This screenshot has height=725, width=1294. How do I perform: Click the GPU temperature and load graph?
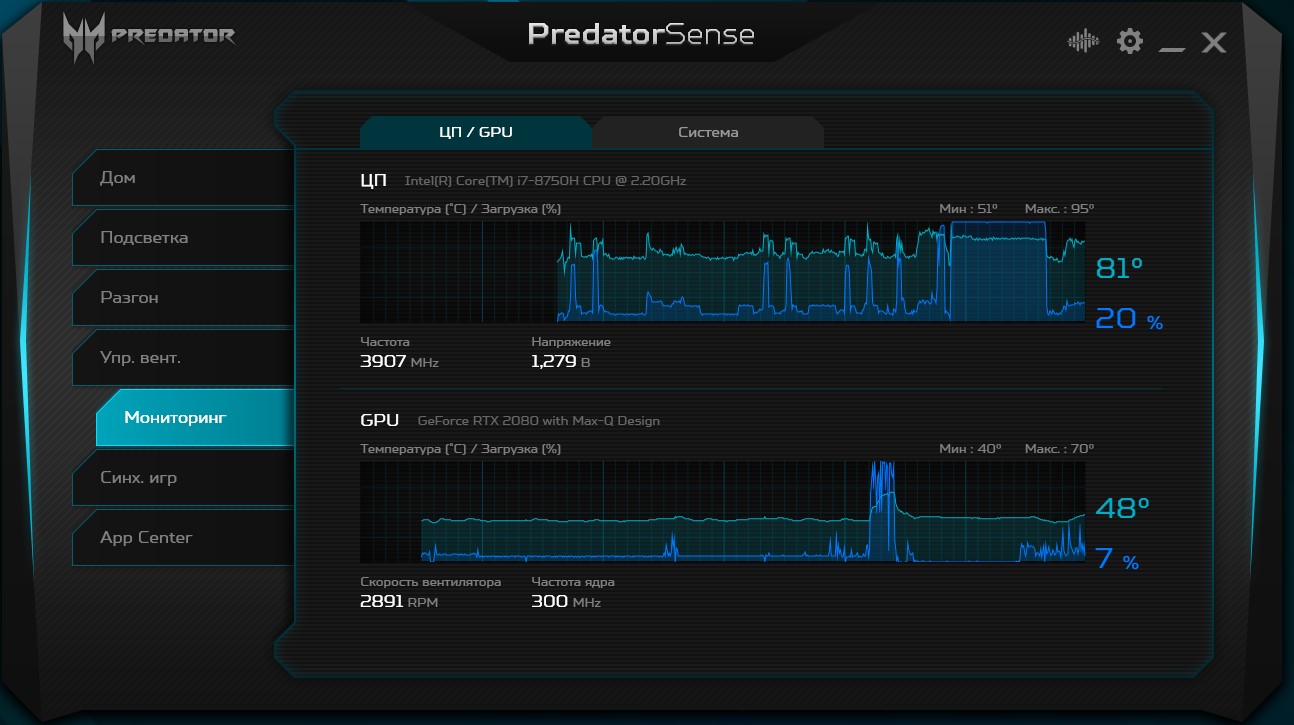tap(722, 511)
